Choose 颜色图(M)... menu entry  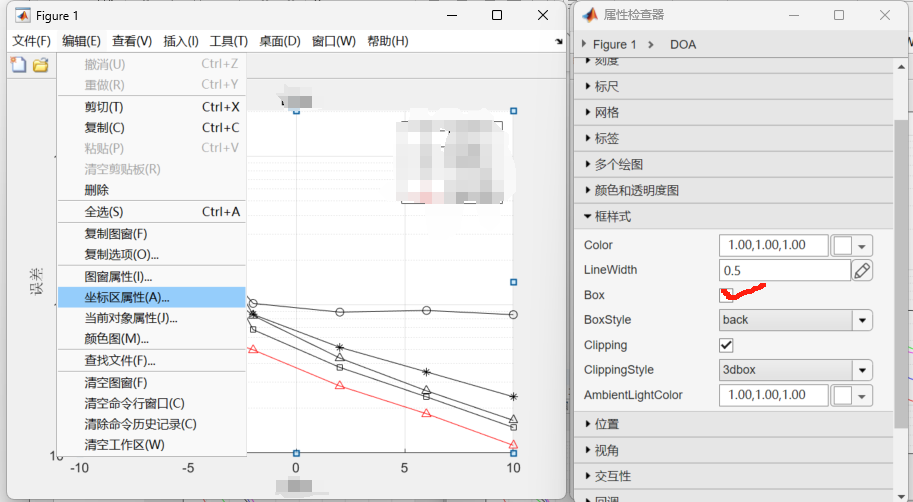pyautogui.click(x=151, y=339)
